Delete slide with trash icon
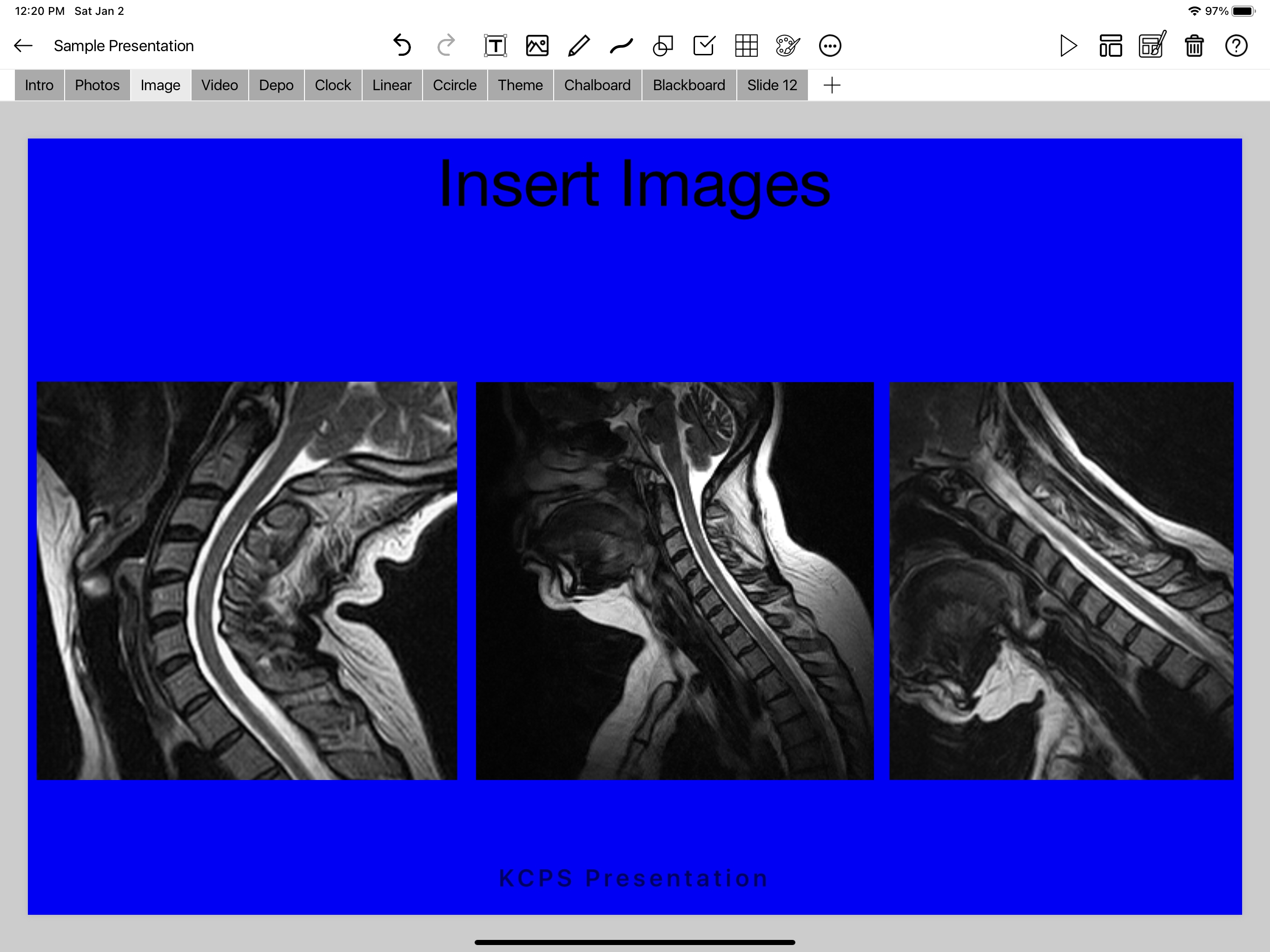This screenshot has height=952, width=1270. tap(1194, 46)
